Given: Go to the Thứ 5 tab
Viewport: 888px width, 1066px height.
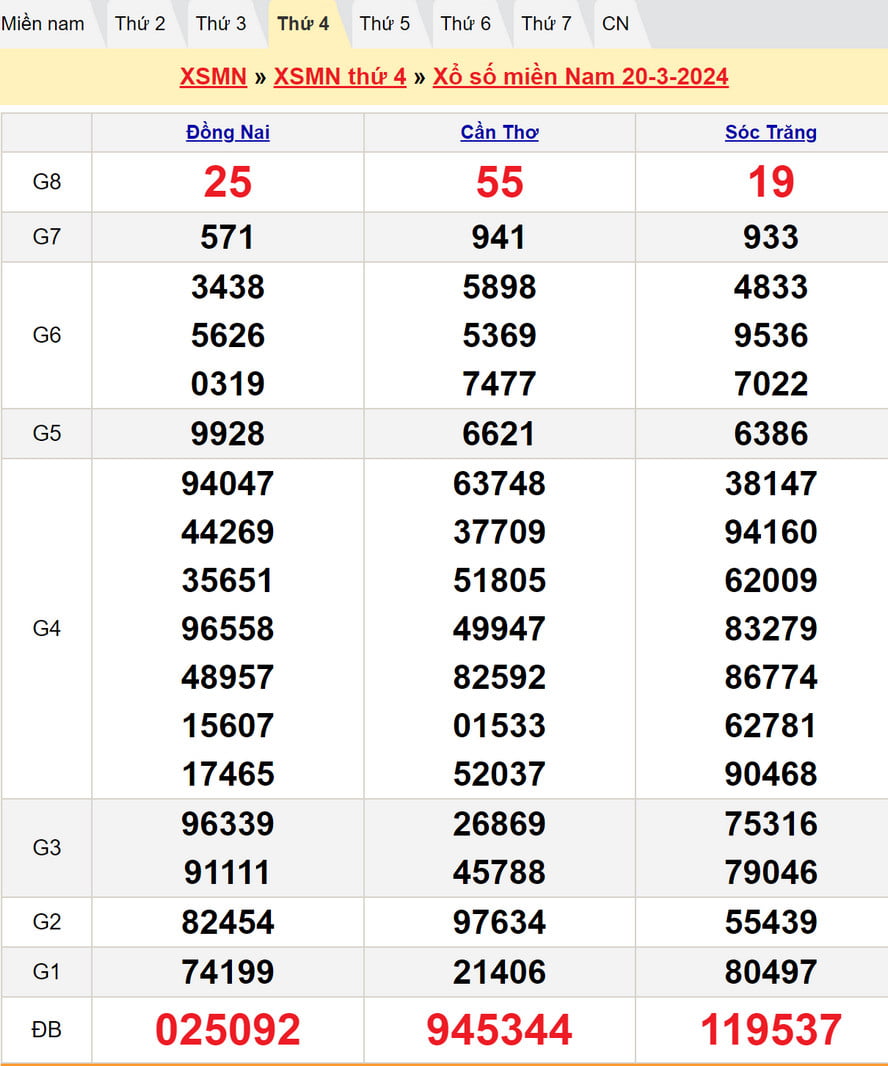Looking at the screenshot, I should click(x=385, y=23).
